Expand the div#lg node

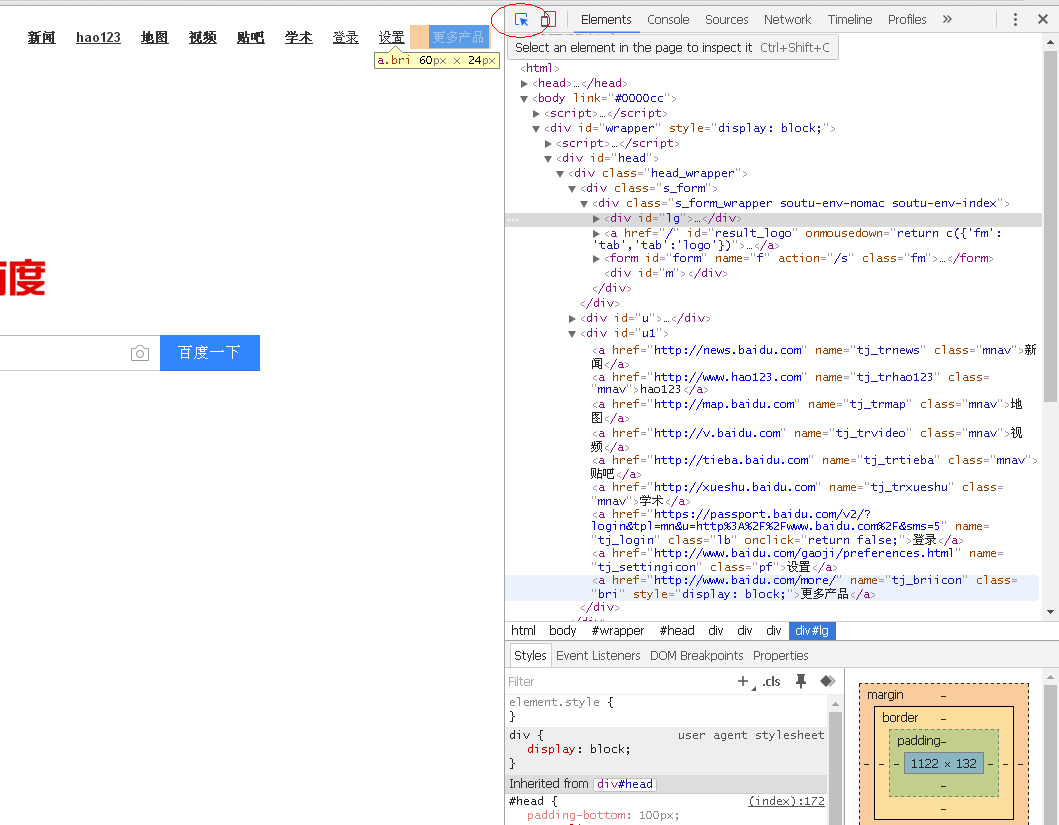coord(596,219)
